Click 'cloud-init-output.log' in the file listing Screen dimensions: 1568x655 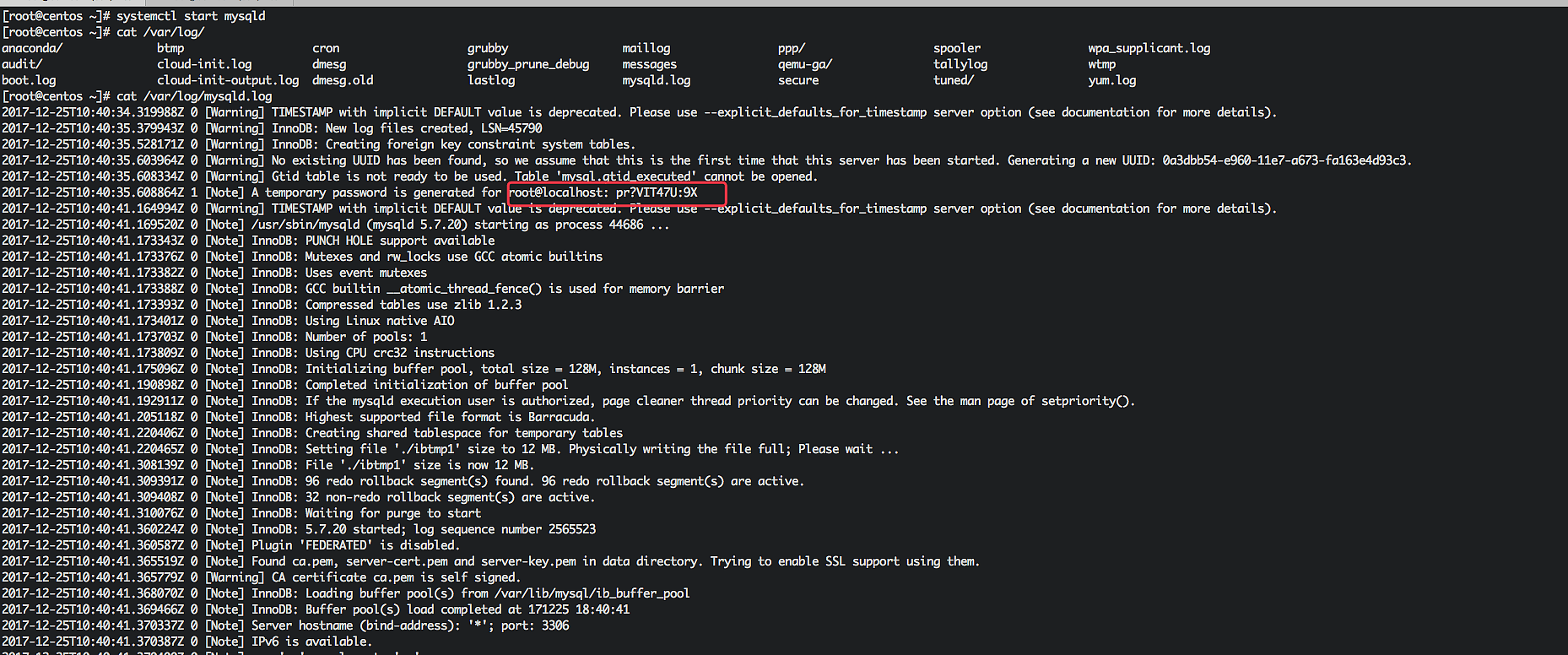[x=227, y=80]
